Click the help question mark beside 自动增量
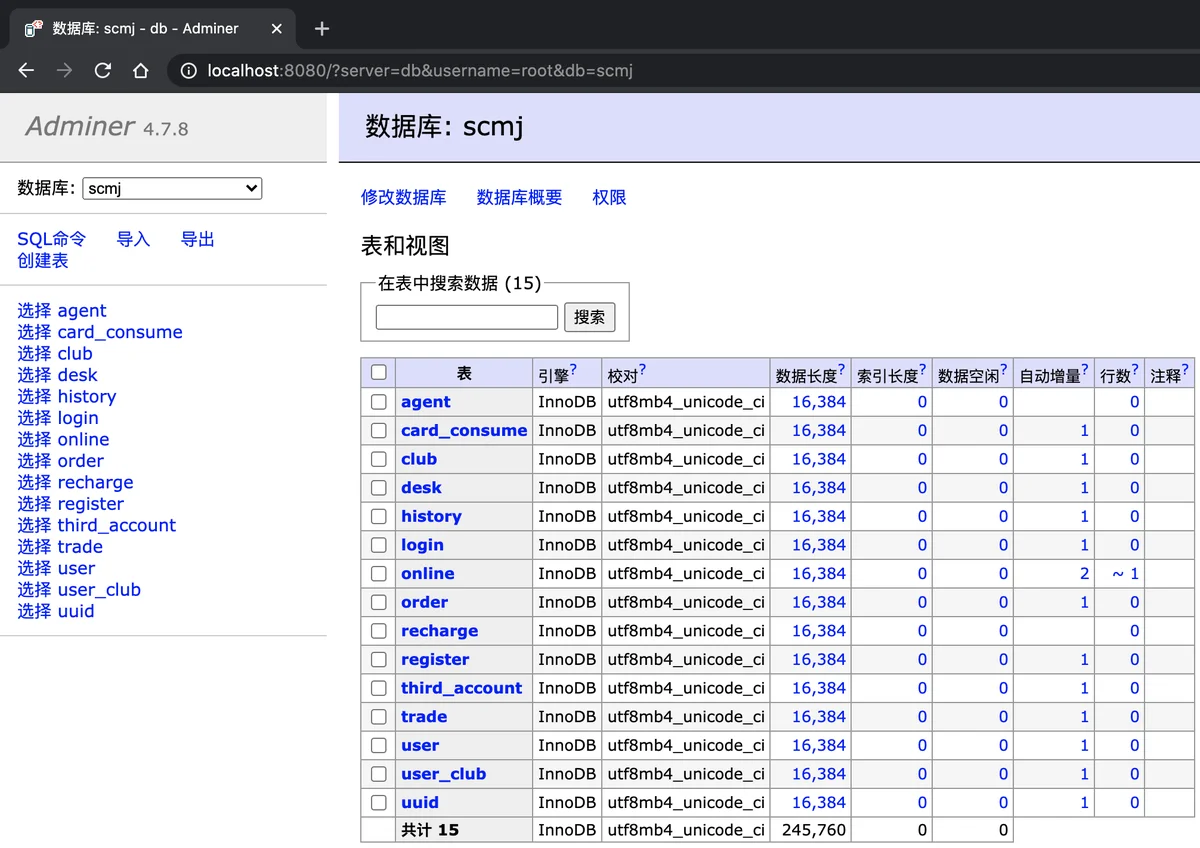This screenshot has height=848, width=1200. pos(1085,369)
